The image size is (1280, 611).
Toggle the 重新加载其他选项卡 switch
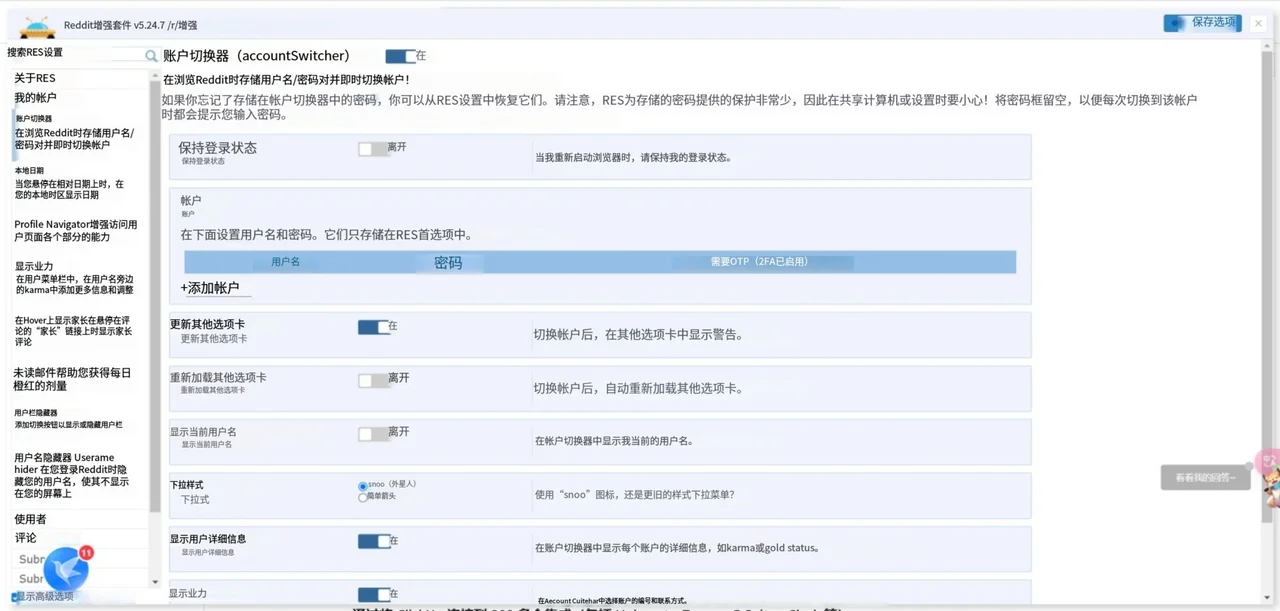[x=373, y=380]
